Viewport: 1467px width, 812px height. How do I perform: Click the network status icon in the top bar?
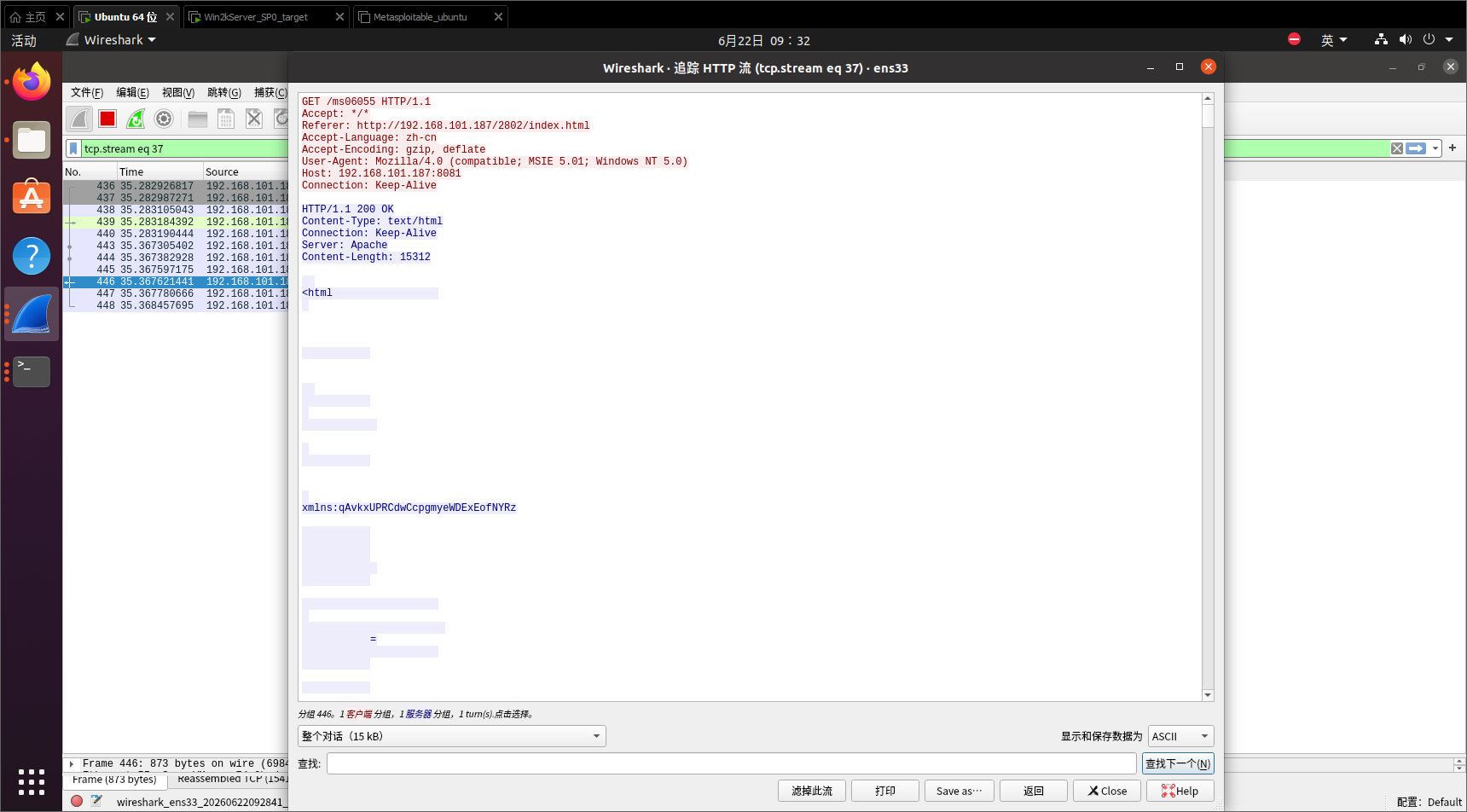(x=1381, y=40)
